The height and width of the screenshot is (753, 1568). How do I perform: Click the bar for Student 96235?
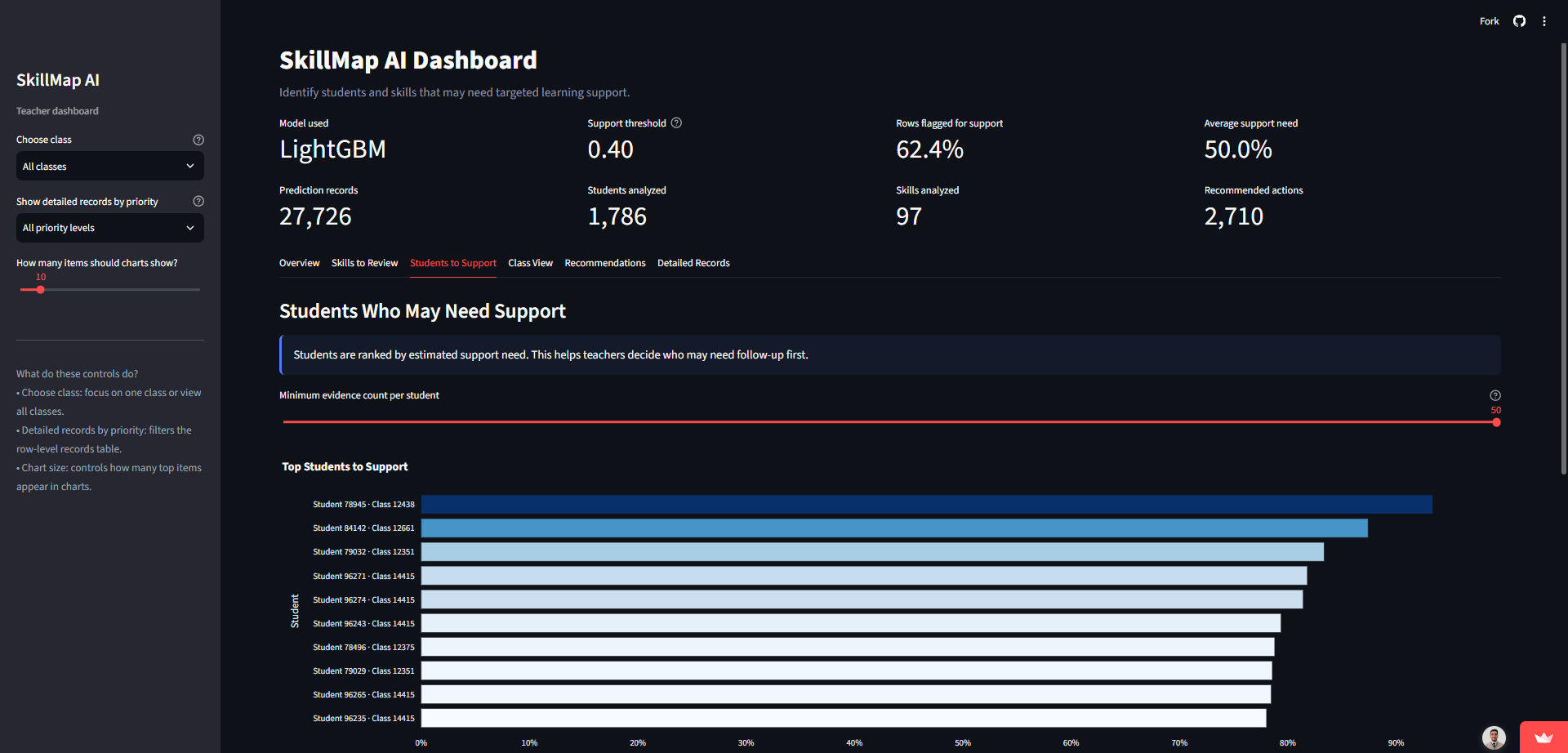coord(844,718)
